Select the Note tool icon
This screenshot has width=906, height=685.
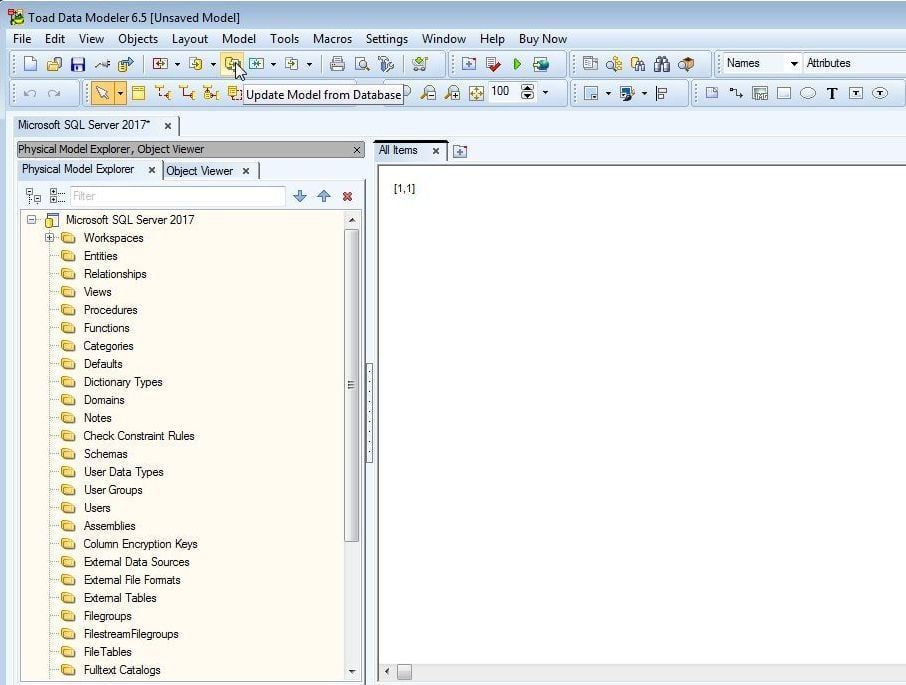(x=712, y=93)
